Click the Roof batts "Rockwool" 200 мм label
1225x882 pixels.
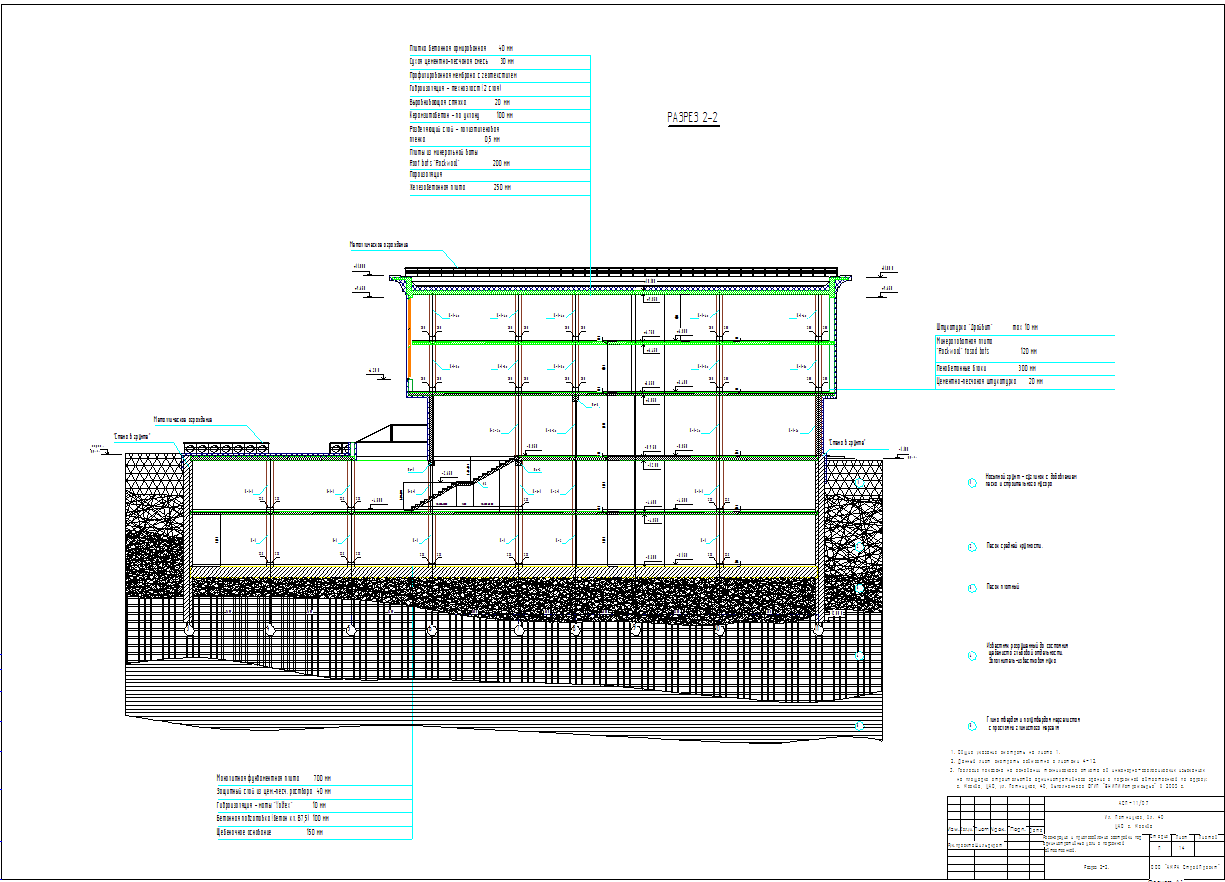pyautogui.click(x=460, y=161)
